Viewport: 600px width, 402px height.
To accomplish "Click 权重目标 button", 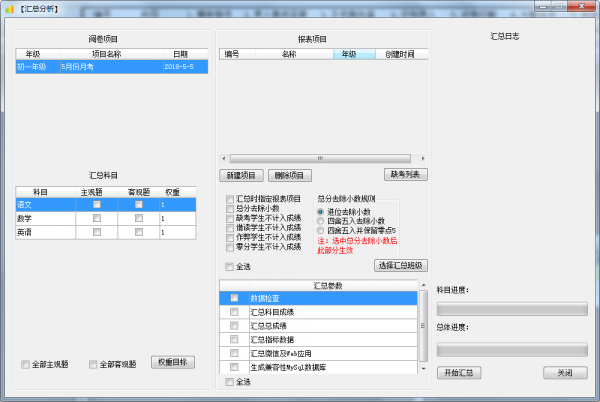I will point(173,362).
